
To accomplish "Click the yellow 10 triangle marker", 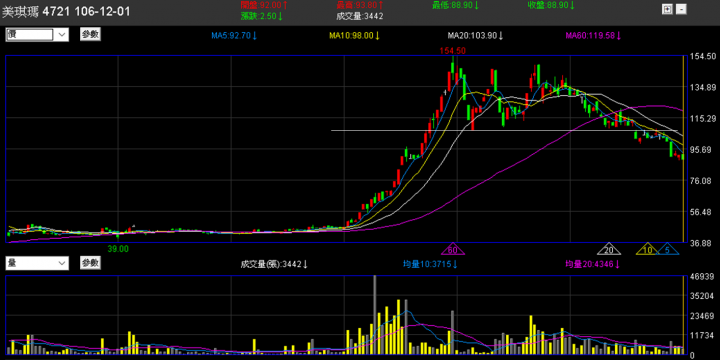I will 647,249.
